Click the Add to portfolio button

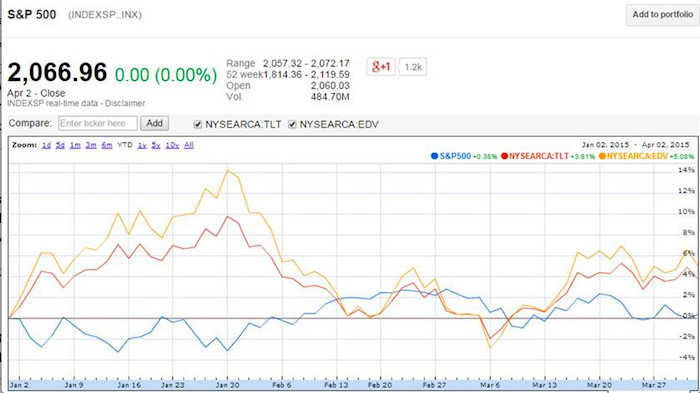(662, 15)
